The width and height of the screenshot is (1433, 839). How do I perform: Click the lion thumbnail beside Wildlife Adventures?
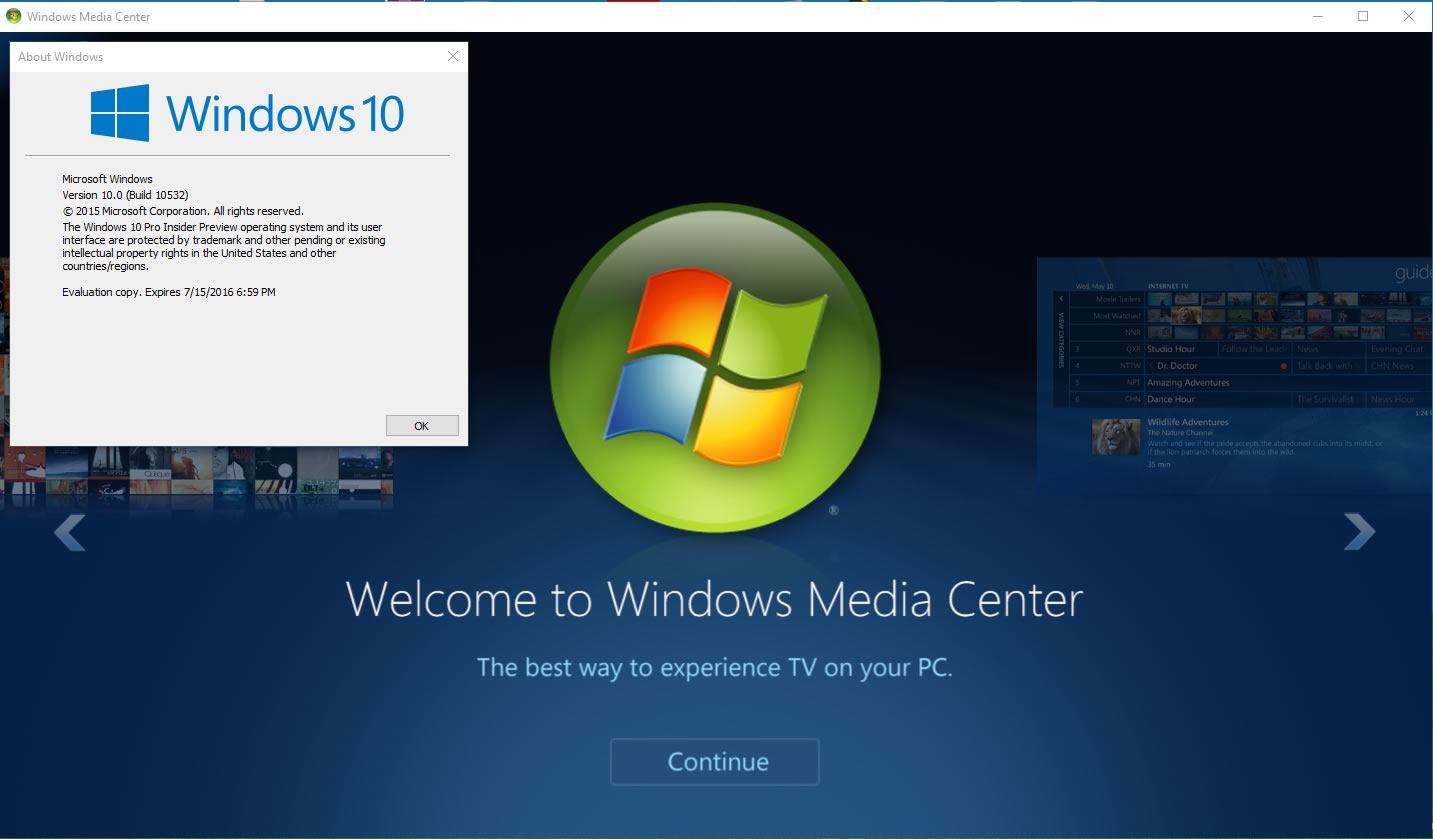click(x=1116, y=437)
